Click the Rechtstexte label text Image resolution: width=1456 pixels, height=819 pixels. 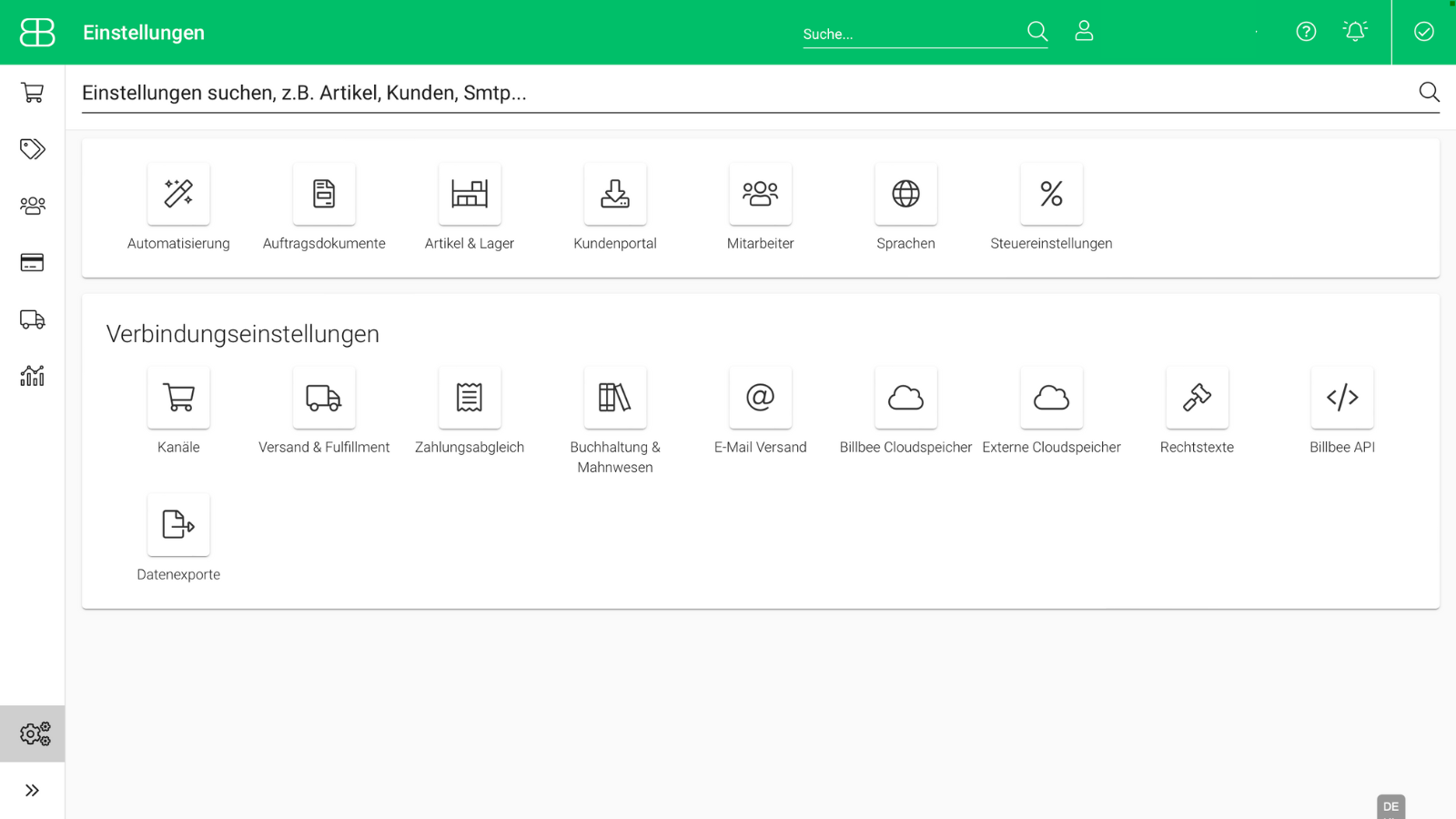coord(1198,448)
